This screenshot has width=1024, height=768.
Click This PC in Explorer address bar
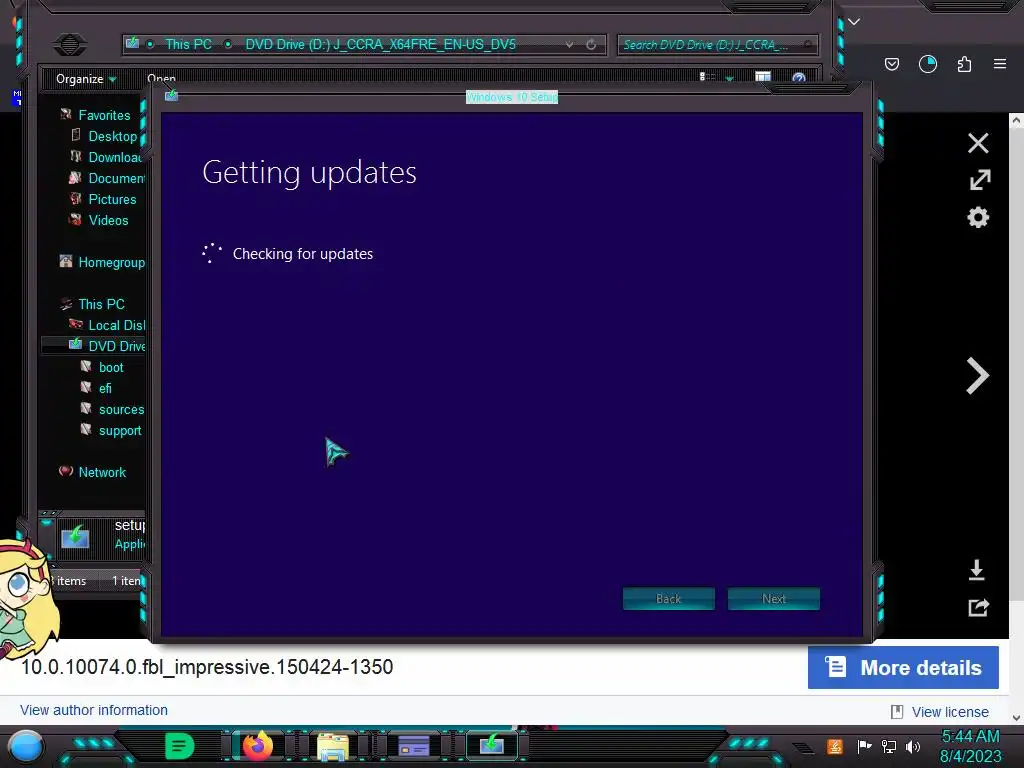188,44
